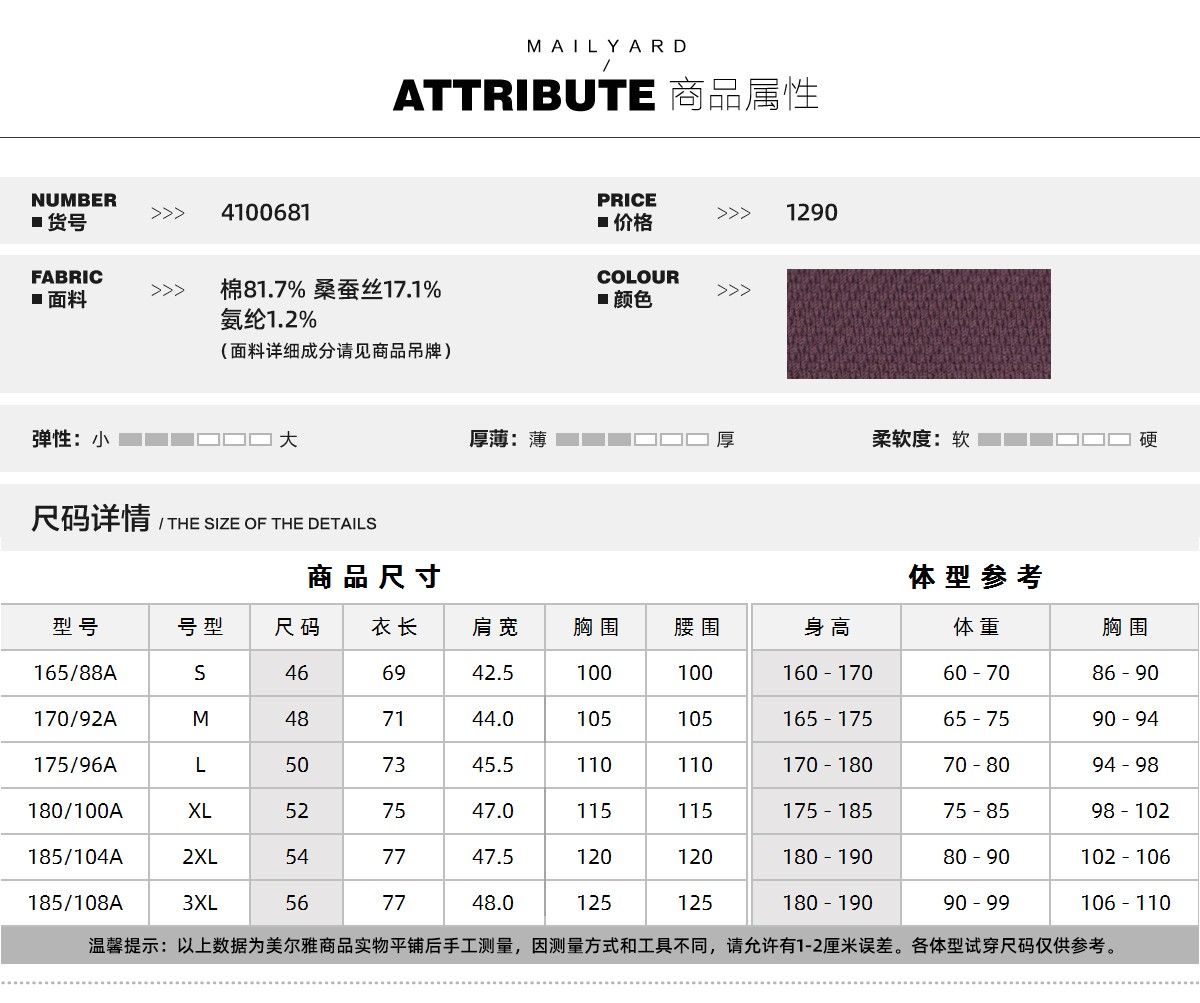
Task: Click the 型号 column header
Action: pyautogui.click(x=75, y=628)
